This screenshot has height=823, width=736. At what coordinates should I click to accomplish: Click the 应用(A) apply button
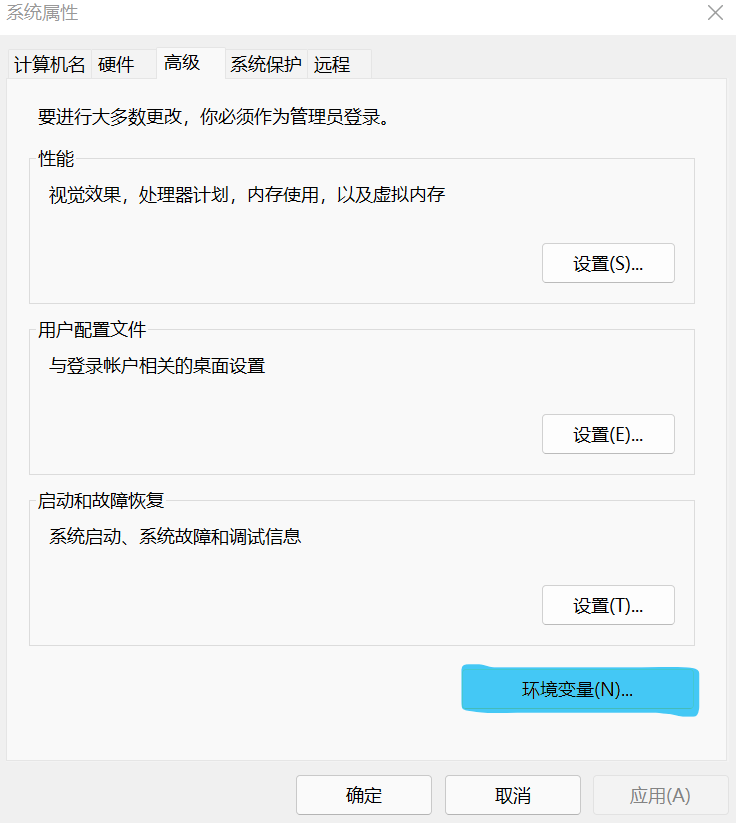[x=660, y=796]
